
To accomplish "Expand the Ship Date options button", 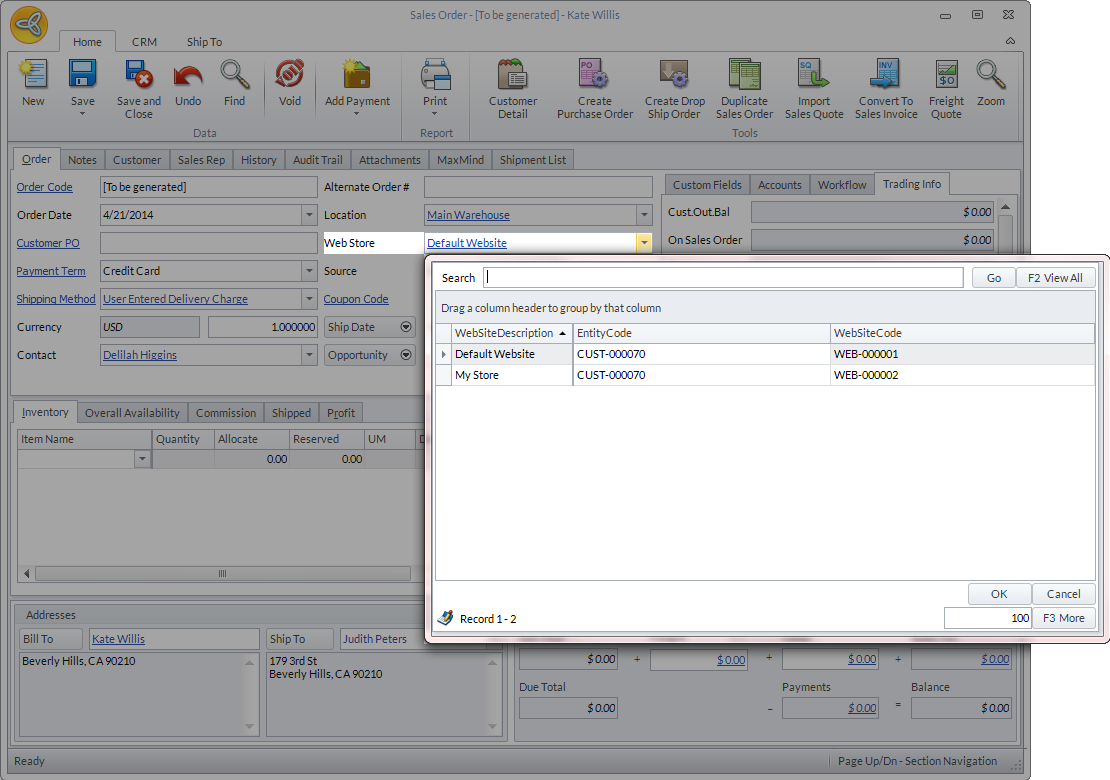I will pos(406,327).
